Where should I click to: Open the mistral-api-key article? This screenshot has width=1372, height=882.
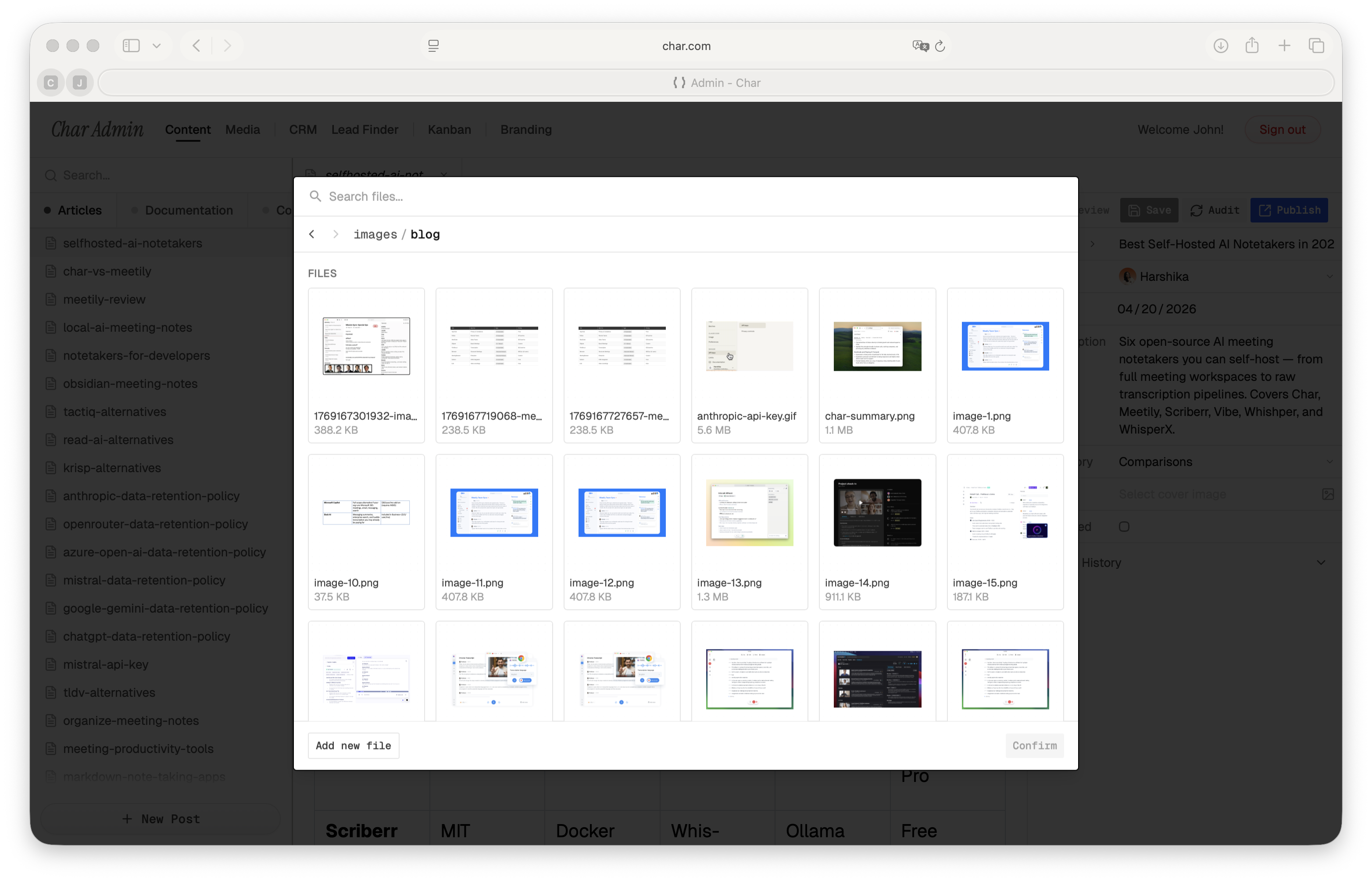coord(105,664)
